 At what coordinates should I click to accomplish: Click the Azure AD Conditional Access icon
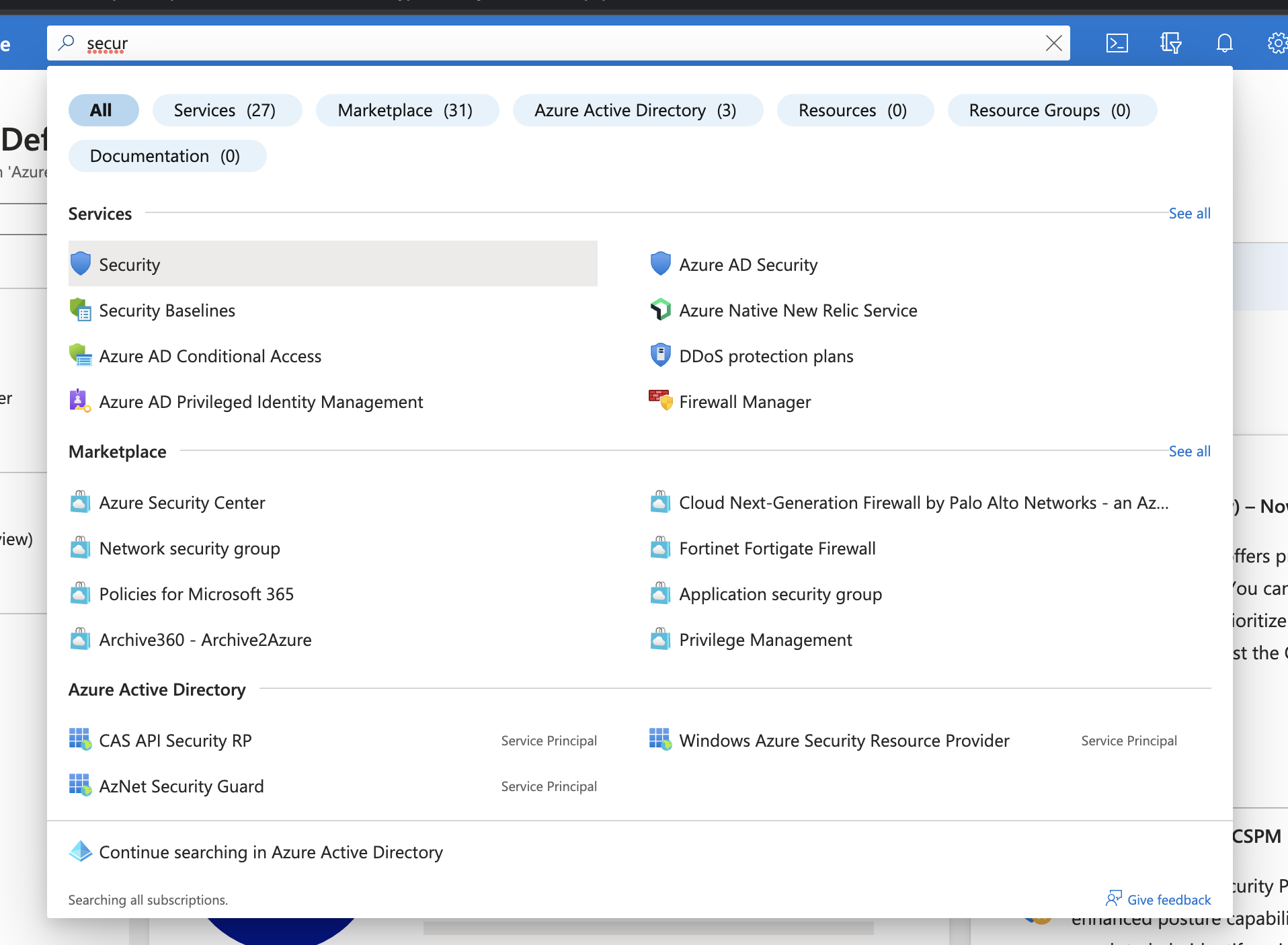[81, 355]
